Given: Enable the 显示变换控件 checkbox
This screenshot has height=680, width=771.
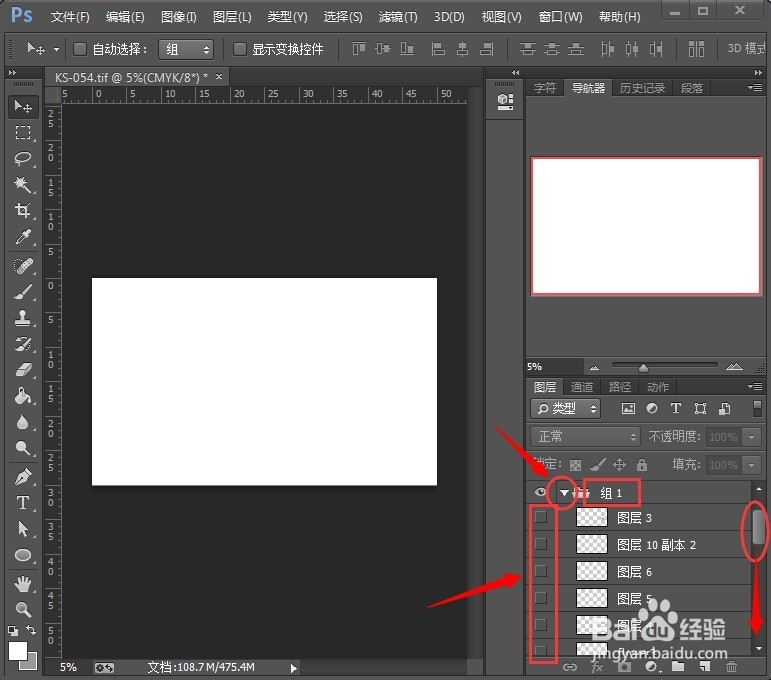Looking at the screenshot, I should tap(239, 49).
